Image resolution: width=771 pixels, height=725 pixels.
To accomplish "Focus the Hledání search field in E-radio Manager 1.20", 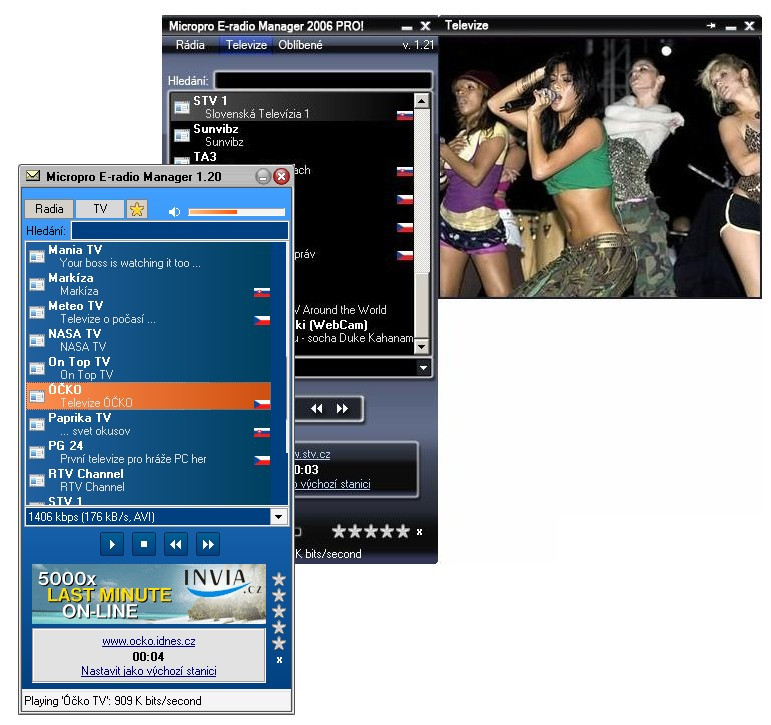I will (x=179, y=231).
